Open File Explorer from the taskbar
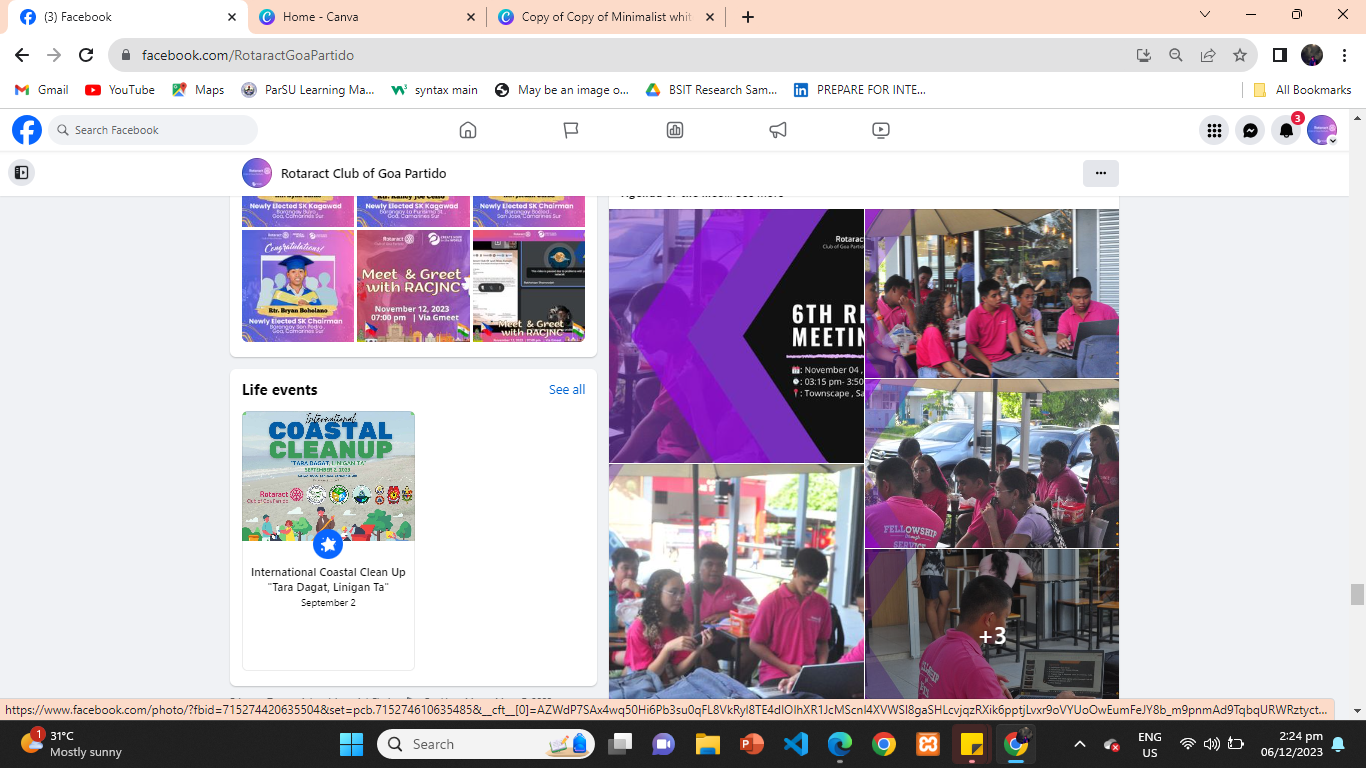Screen dimensions: 1366x768 click(x=708, y=744)
